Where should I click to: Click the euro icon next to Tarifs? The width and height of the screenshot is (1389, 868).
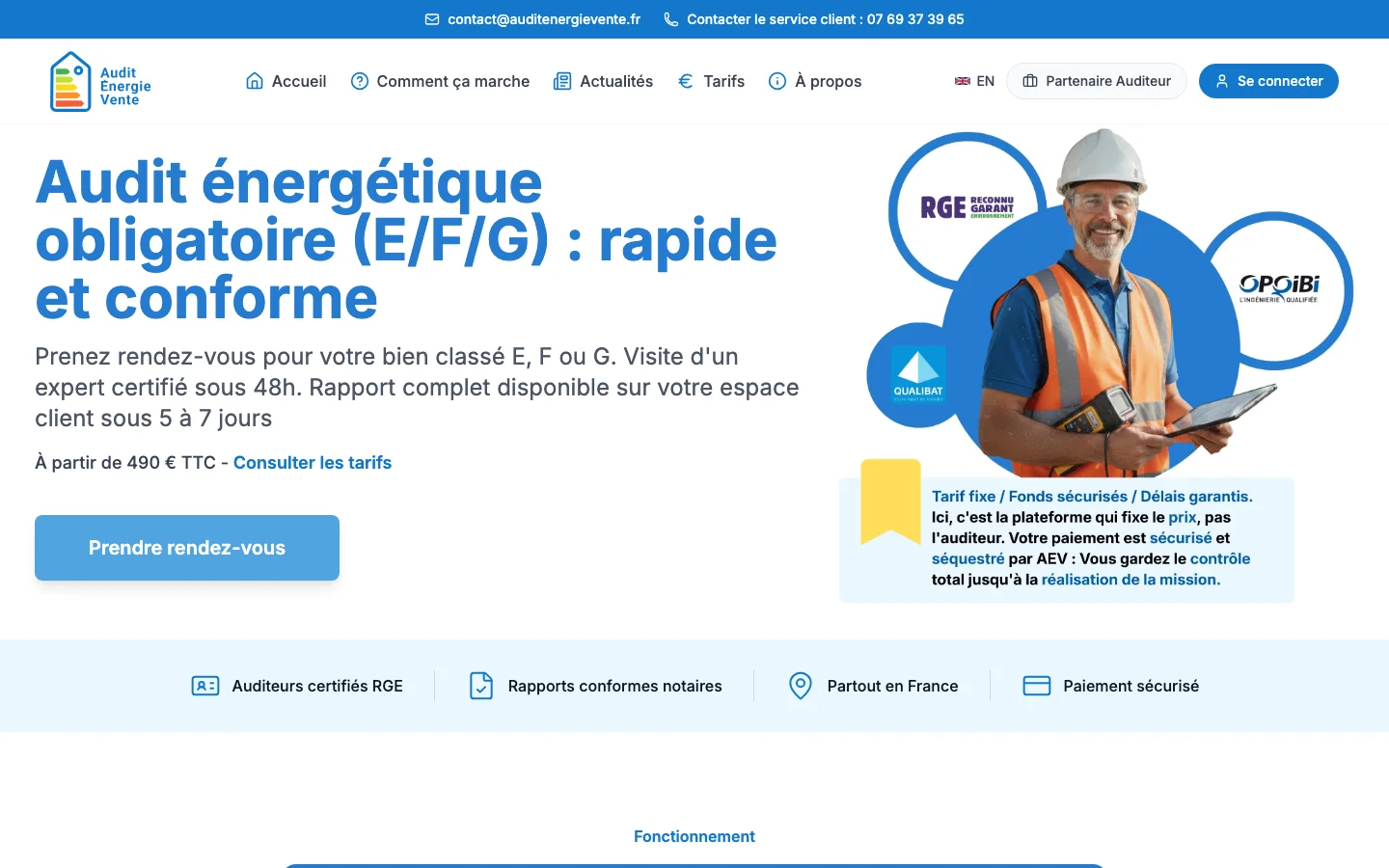685,81
